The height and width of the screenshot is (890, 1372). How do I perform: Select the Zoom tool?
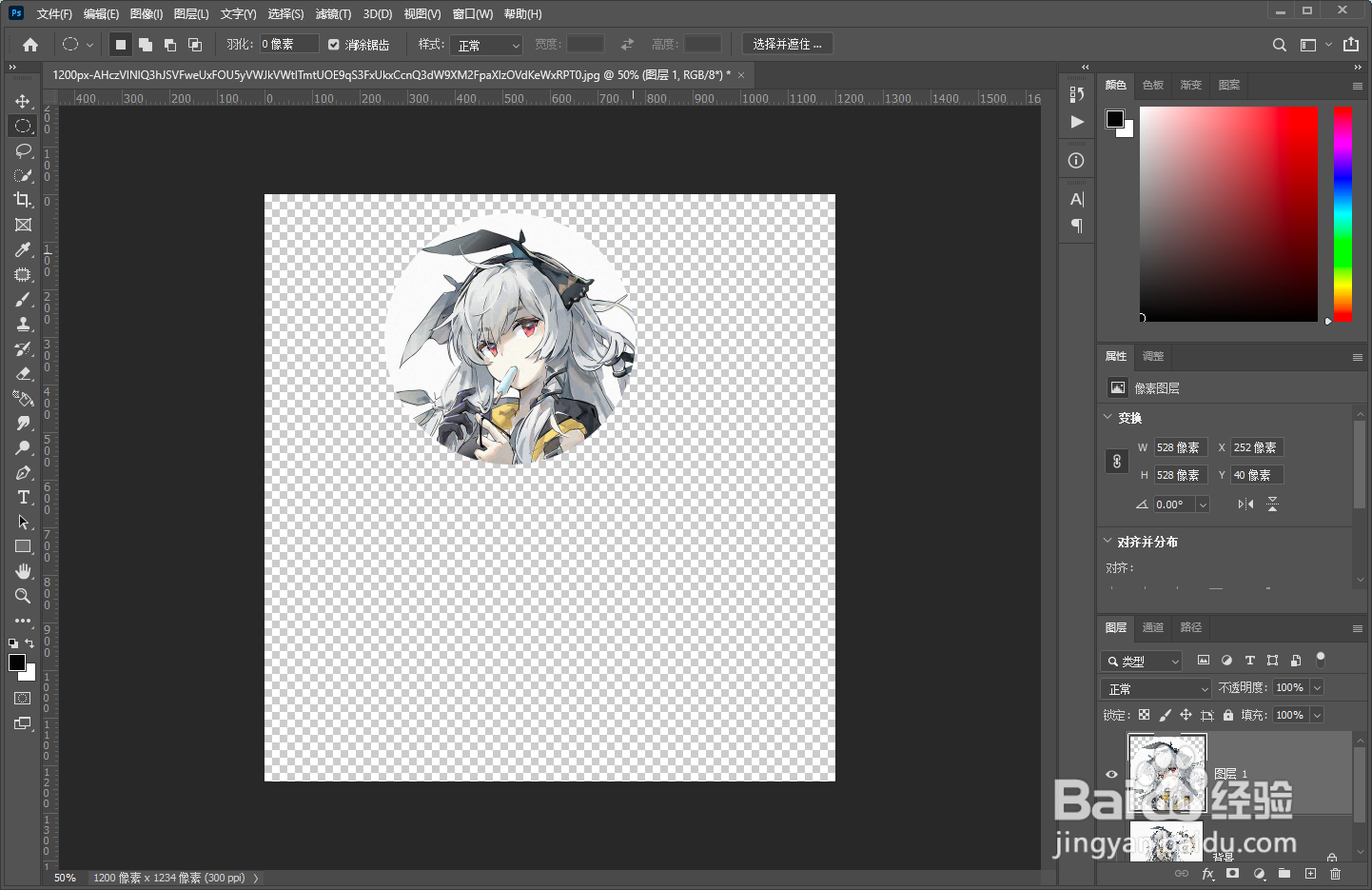(x=23, y=596)
